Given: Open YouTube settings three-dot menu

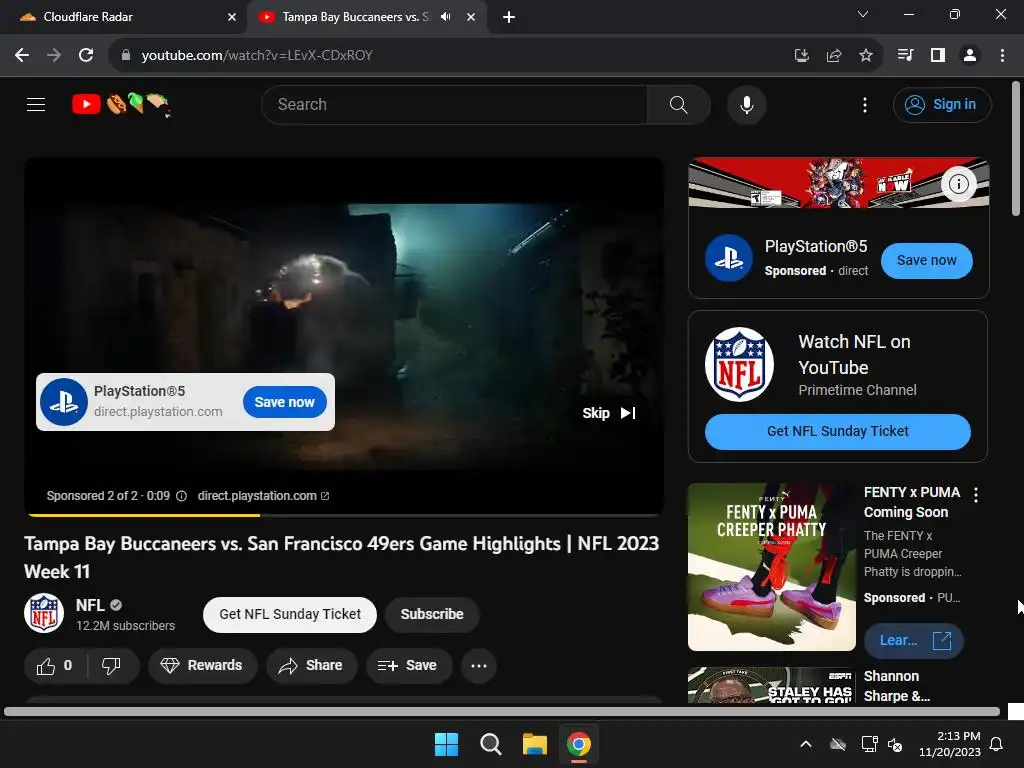Looking at the screenshot, I should pyautogui.click(x=865, y=104).
